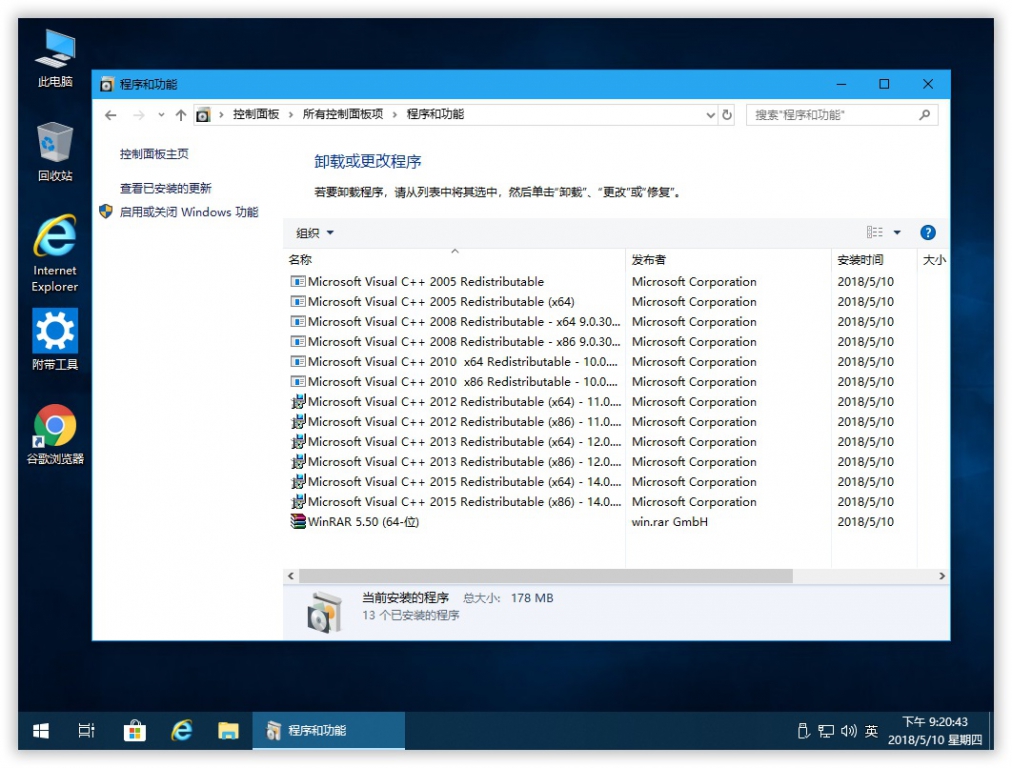The image size is (1012, 768).
Task: Click the WinRAR program icon in the list
Action: [x=298, y=521]
